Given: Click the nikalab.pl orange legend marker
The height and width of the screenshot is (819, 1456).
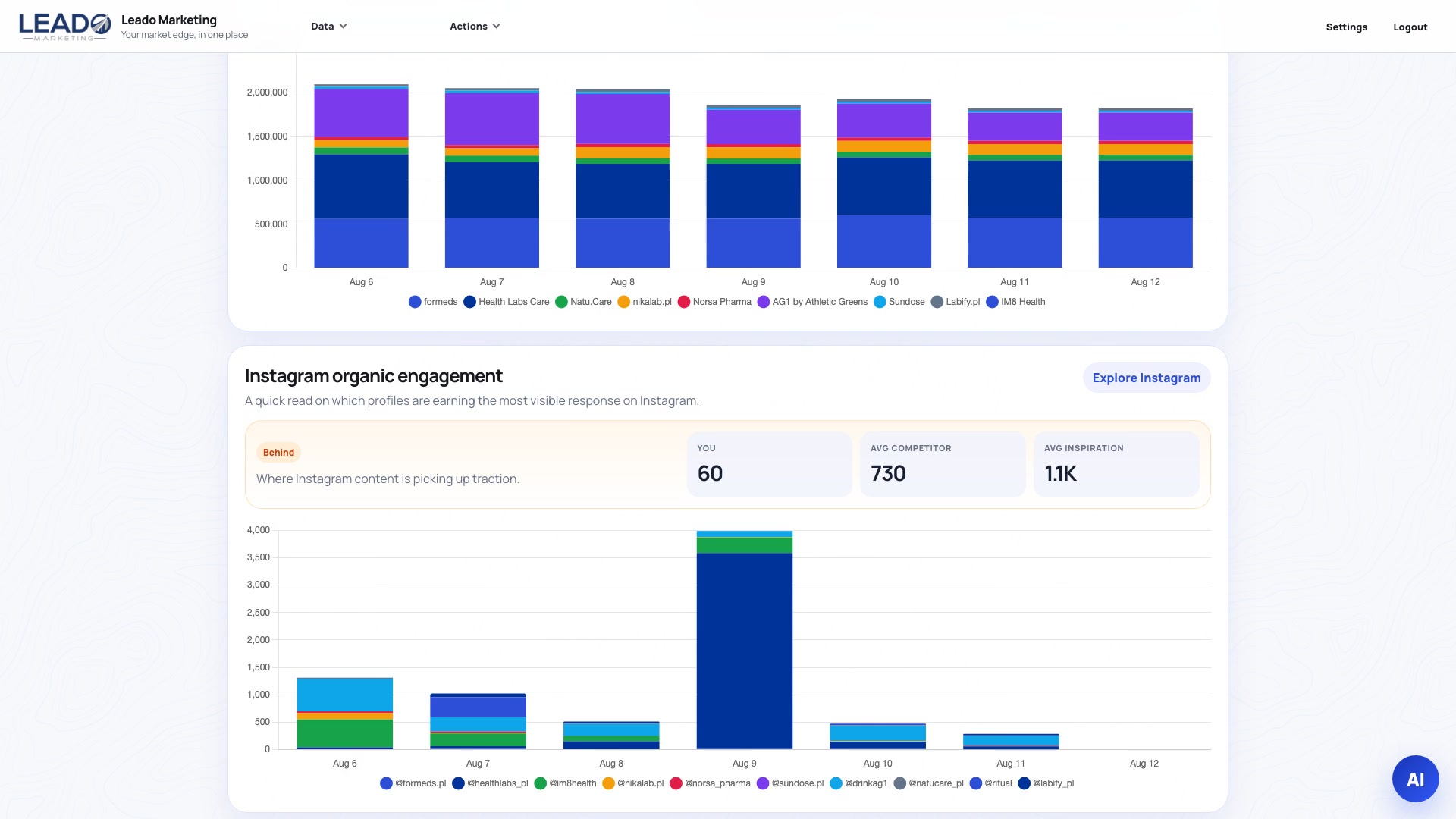Looking at the screenshot, I should (623, 302).
